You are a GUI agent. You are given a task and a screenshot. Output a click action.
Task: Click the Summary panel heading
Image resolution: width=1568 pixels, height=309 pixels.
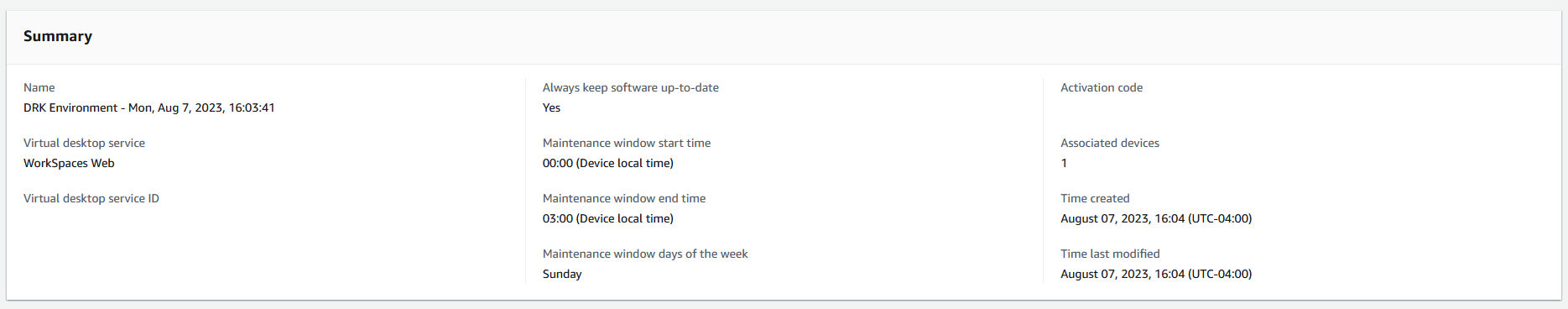coord(58,36)
